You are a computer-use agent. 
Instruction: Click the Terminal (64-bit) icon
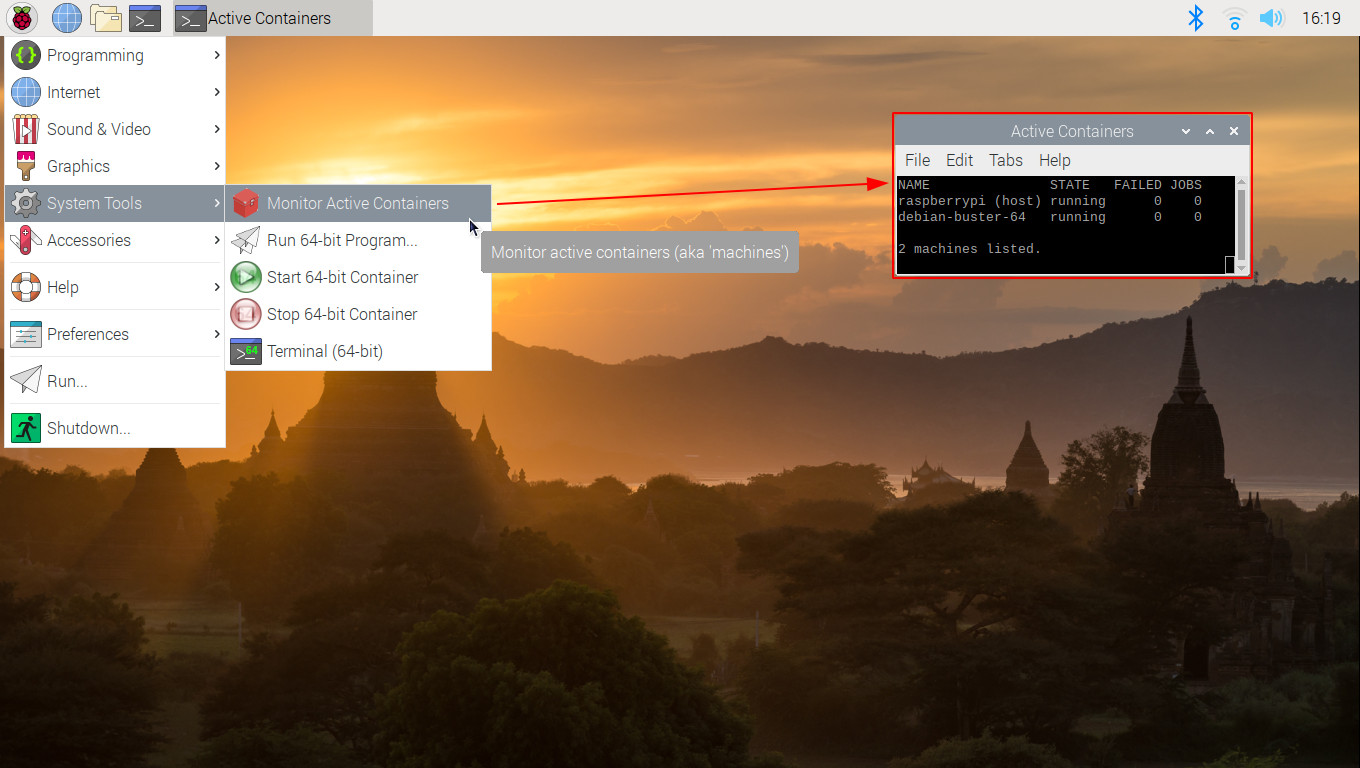[246, 351]
